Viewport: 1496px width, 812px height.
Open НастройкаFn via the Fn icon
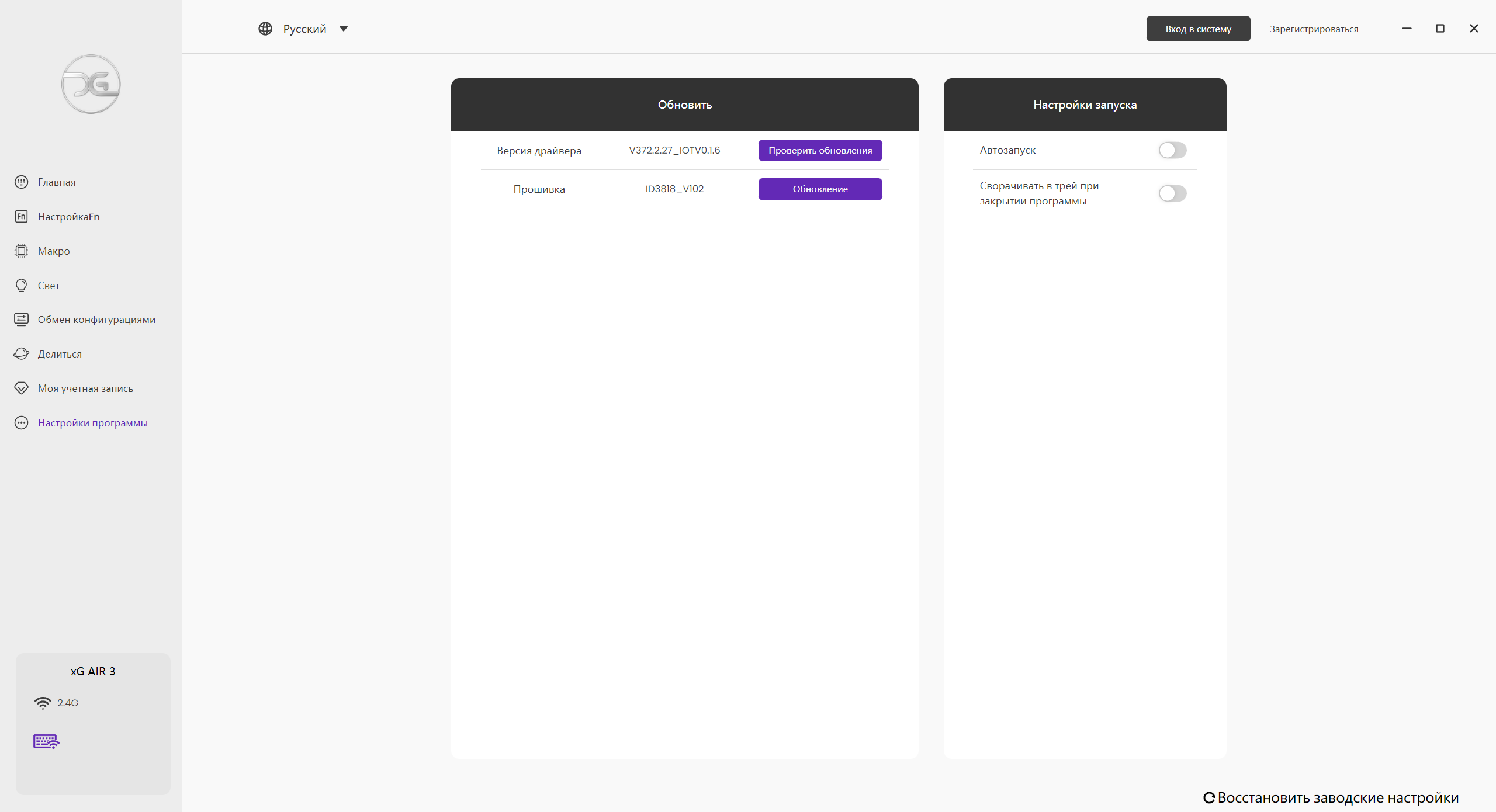click(22, 217)
